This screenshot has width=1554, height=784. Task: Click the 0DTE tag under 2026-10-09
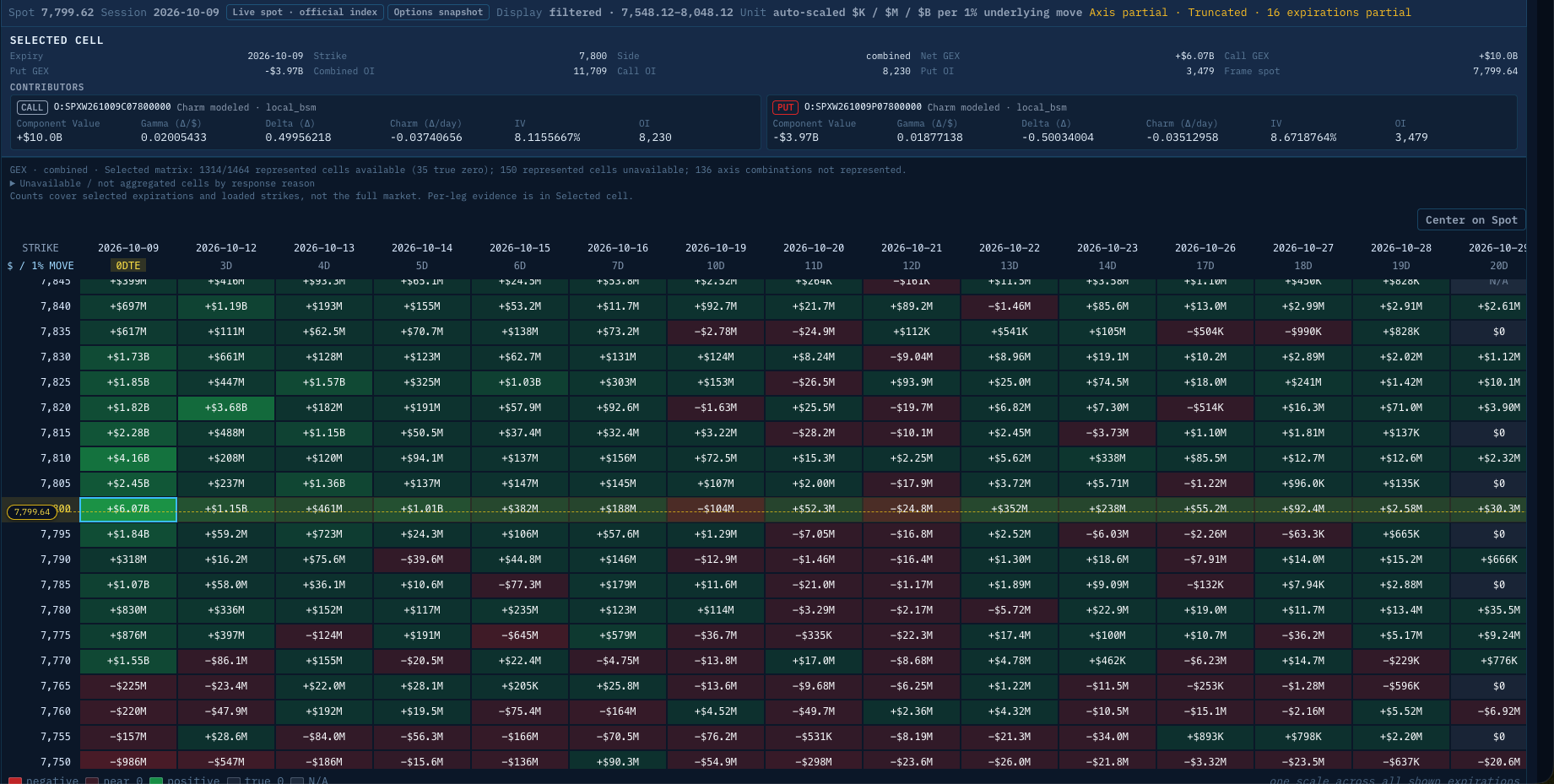128,265
